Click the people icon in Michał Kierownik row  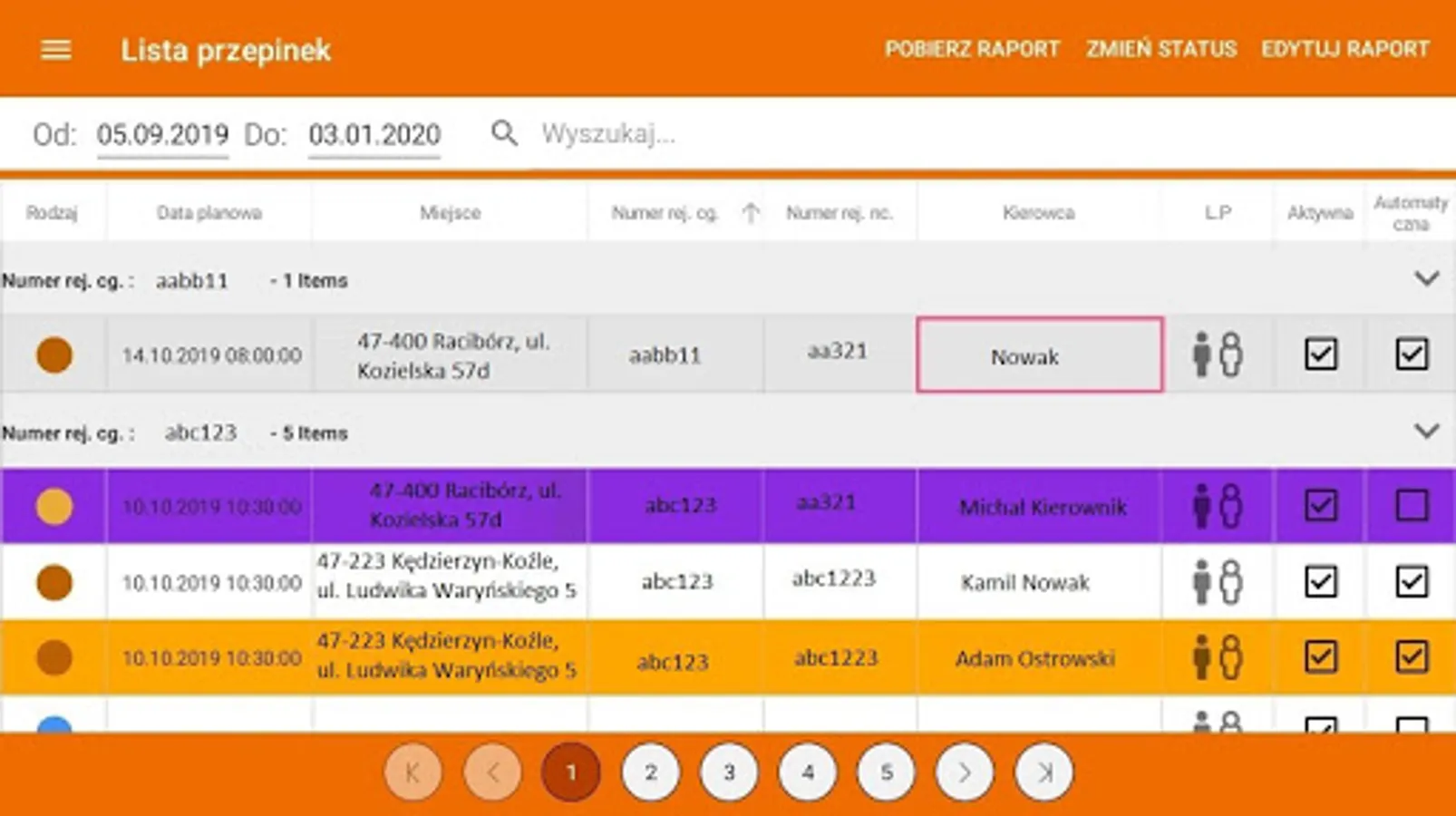pos(1217,505)
